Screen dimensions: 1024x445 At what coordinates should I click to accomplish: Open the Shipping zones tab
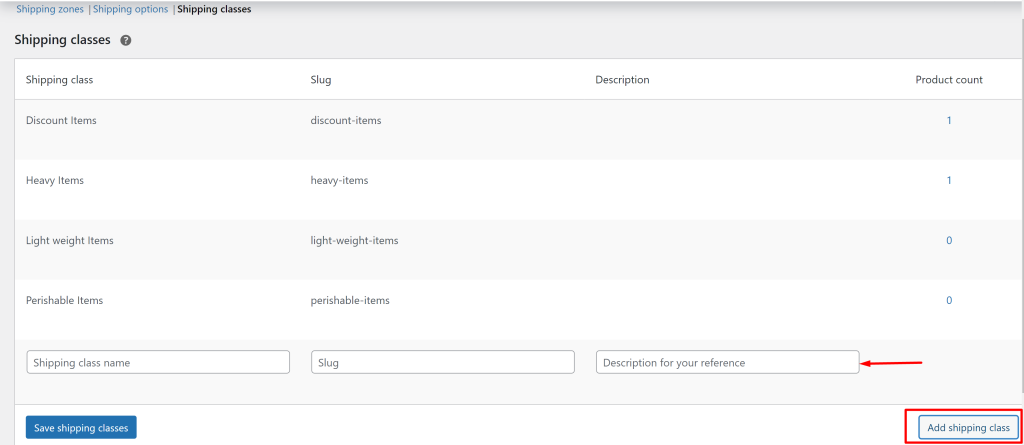50,9
